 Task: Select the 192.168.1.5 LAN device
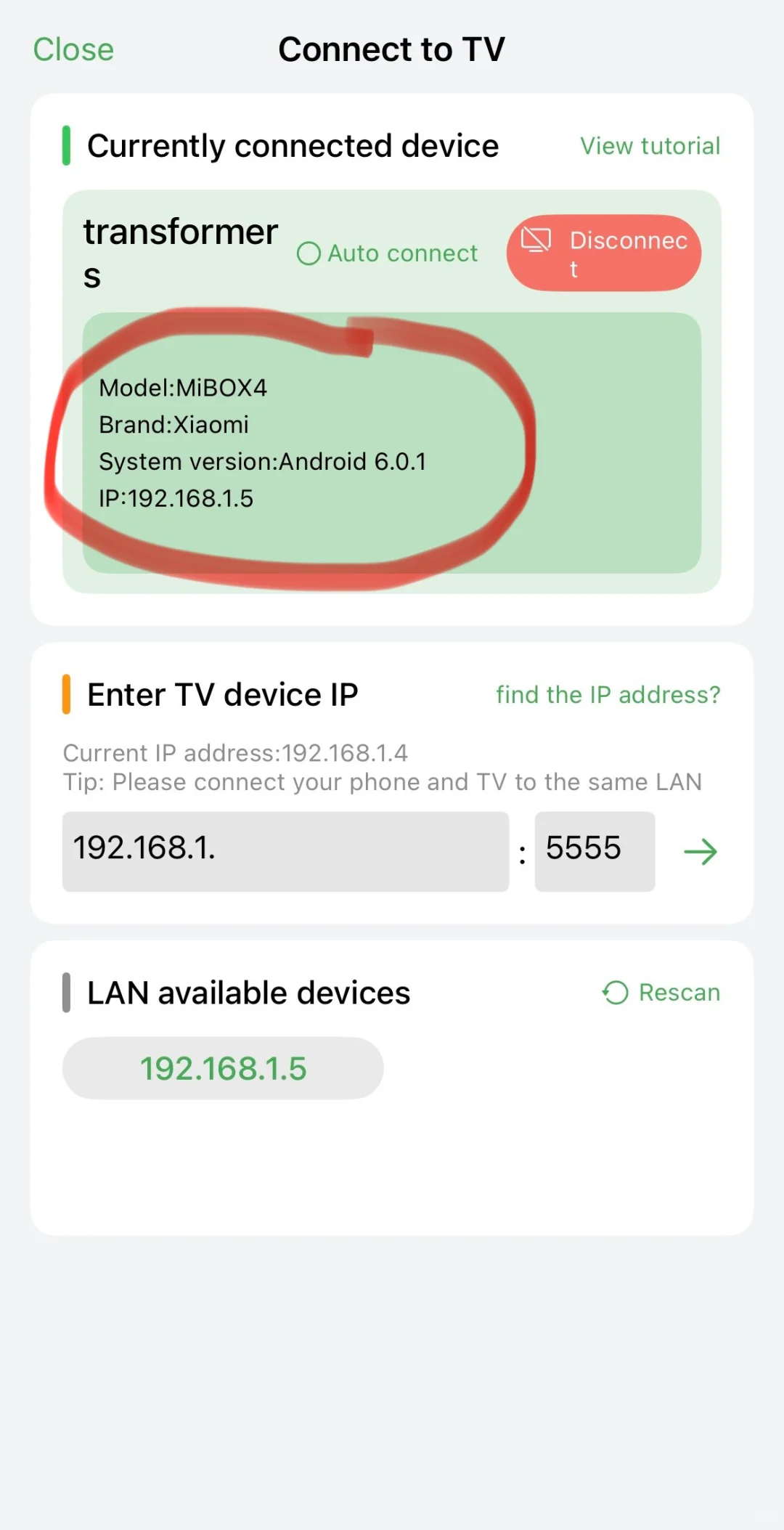(223, 1068)
